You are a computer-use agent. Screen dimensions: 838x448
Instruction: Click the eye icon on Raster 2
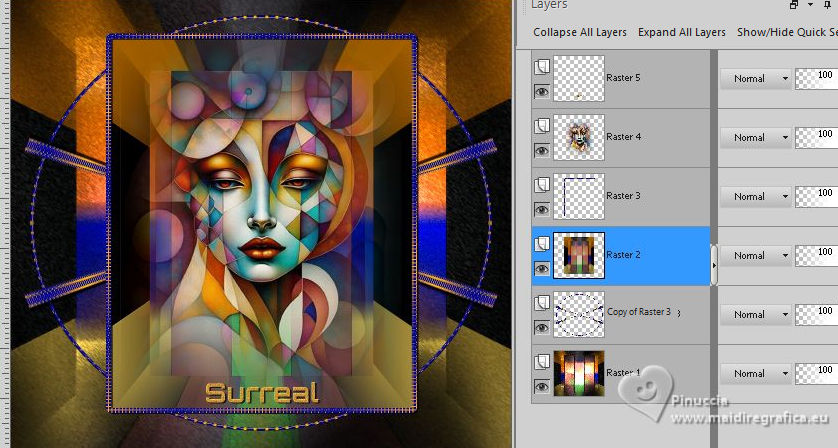click(541, 269)
